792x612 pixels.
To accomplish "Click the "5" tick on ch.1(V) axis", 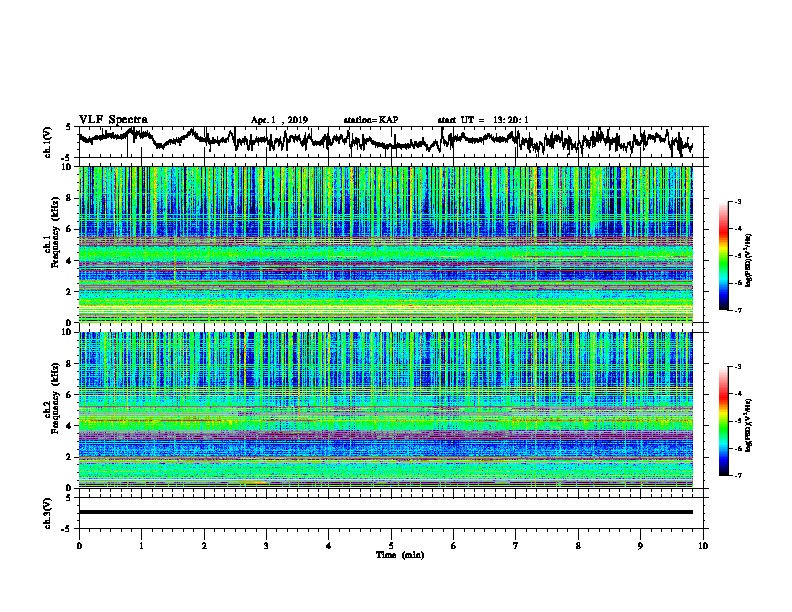I will tap(68, 127).
